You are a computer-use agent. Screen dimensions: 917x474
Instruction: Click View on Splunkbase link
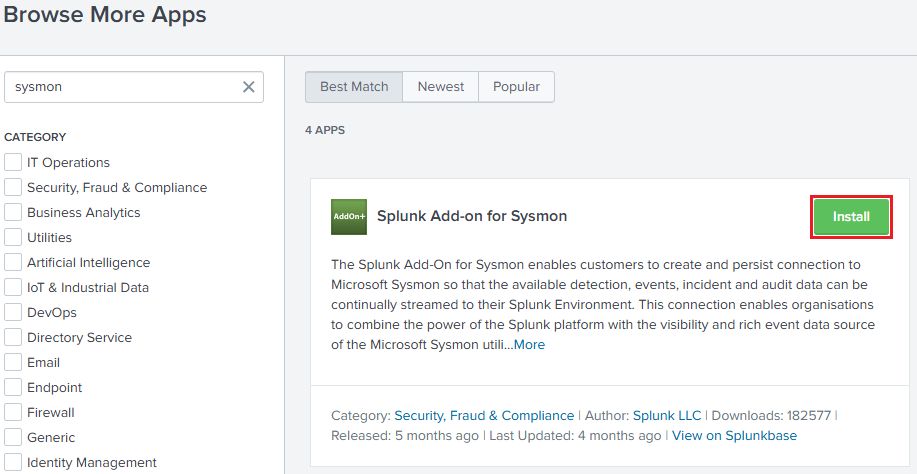coord(735,435)
